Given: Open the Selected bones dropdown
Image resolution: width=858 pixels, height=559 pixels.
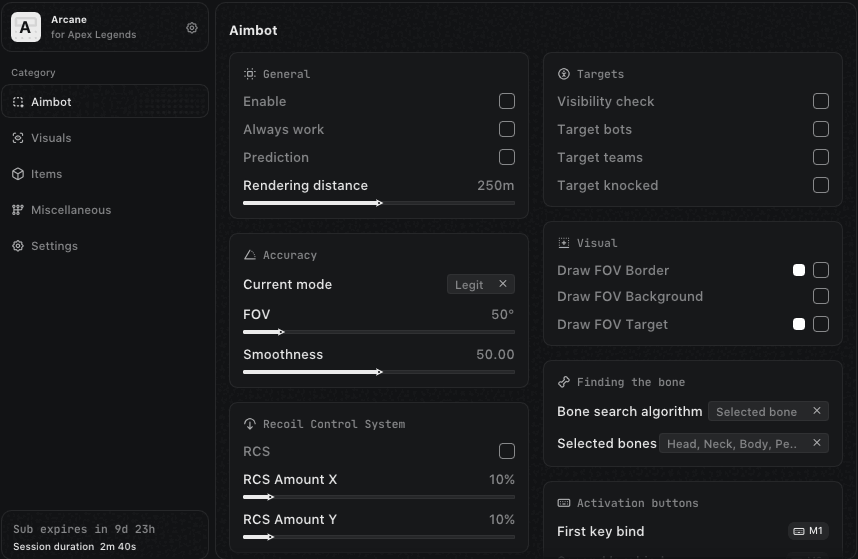Looking at the screenshot, I should (x=744, y=443).
